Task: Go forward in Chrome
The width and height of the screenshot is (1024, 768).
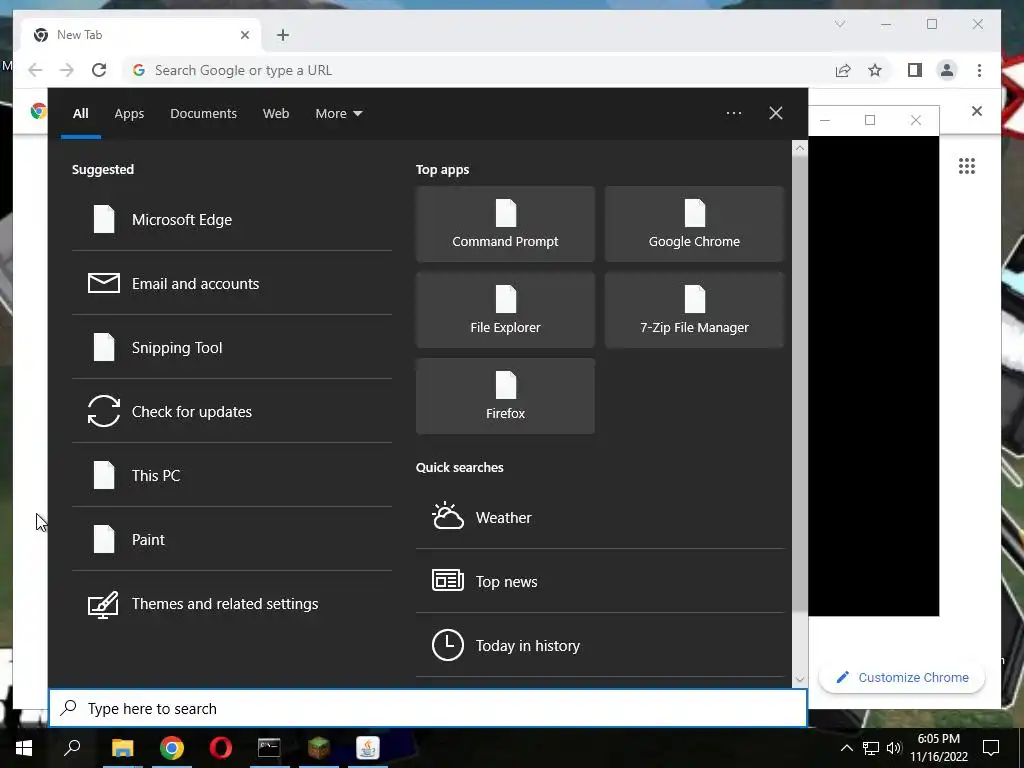Action: tap(67, 70)
